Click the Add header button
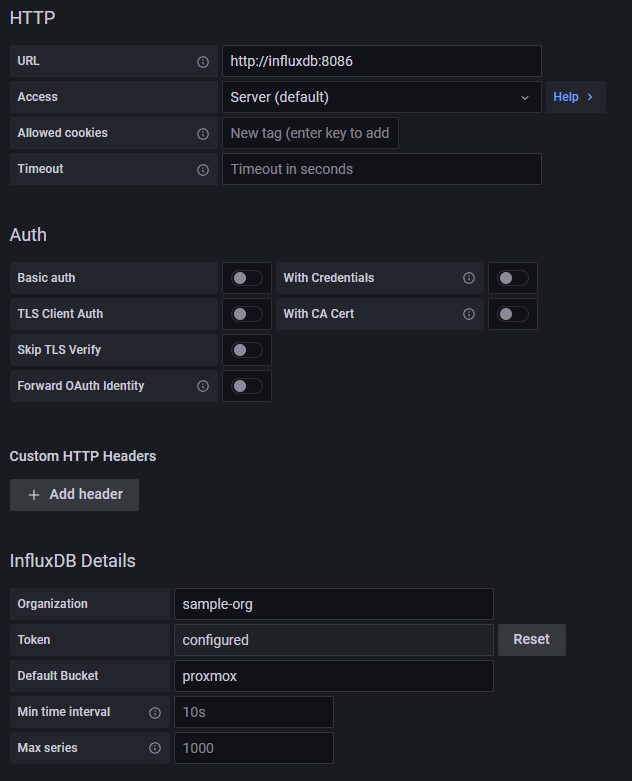632x781 pixels. pos(75,495)
